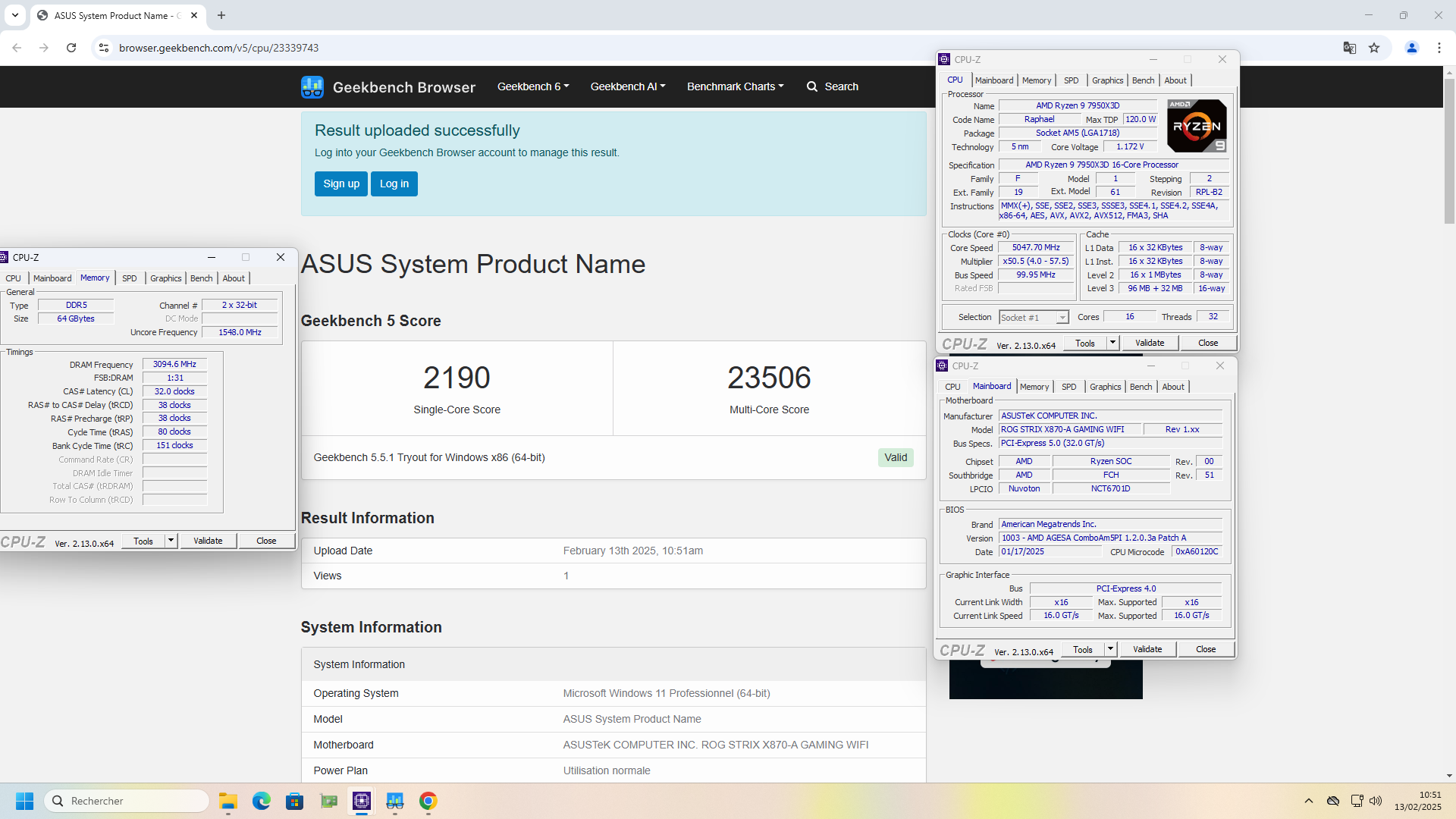Click Upload Date value February 13th 2025
The image size is (1456, 819).
[x=632, y=551]
